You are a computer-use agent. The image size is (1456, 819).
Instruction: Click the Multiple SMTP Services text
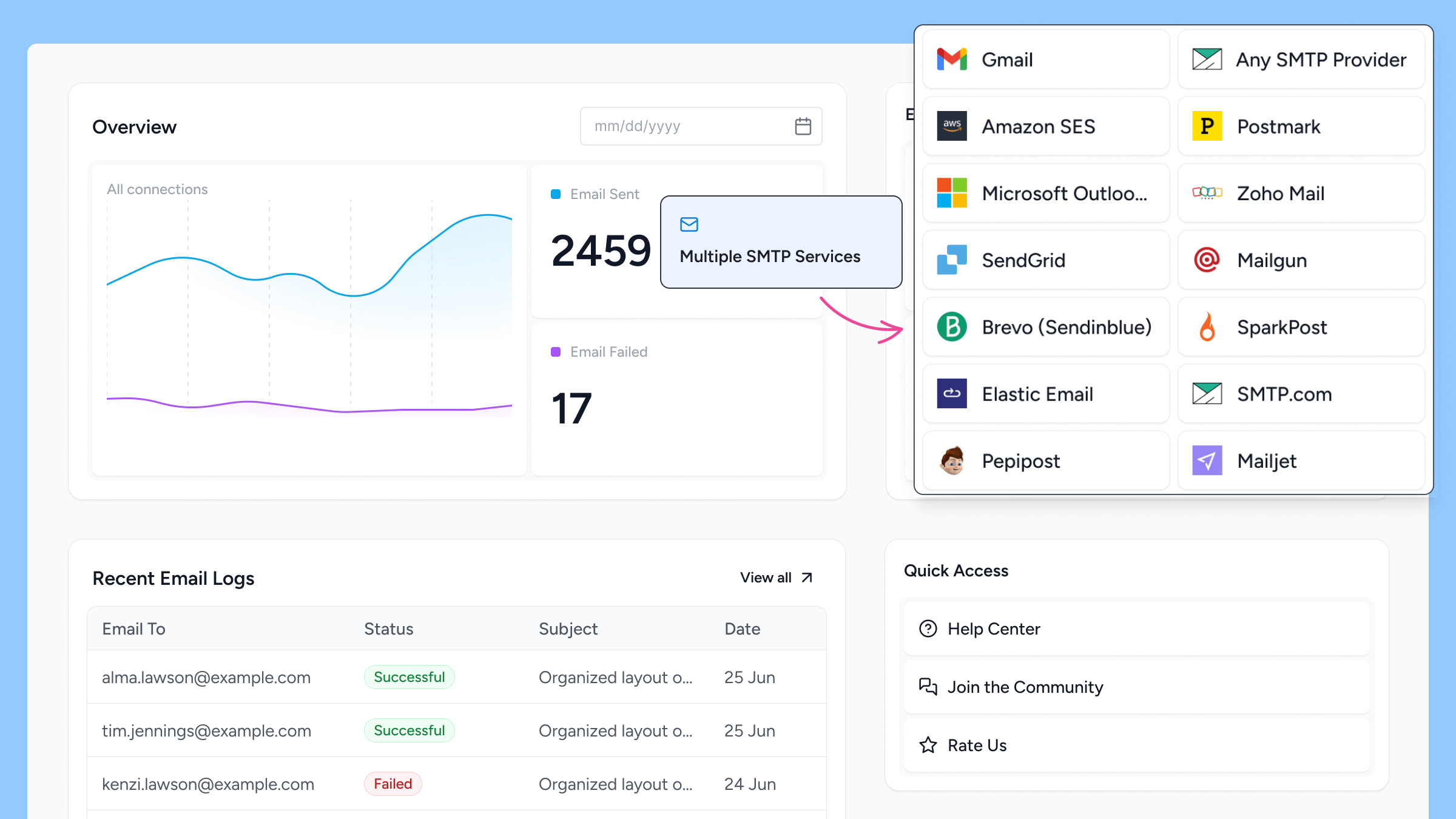(770, 257)
